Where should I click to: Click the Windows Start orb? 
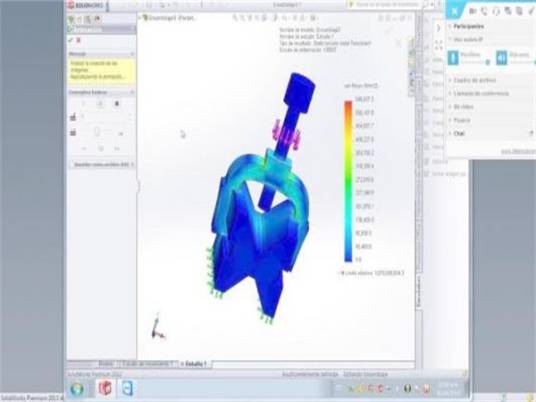point(77,389)
